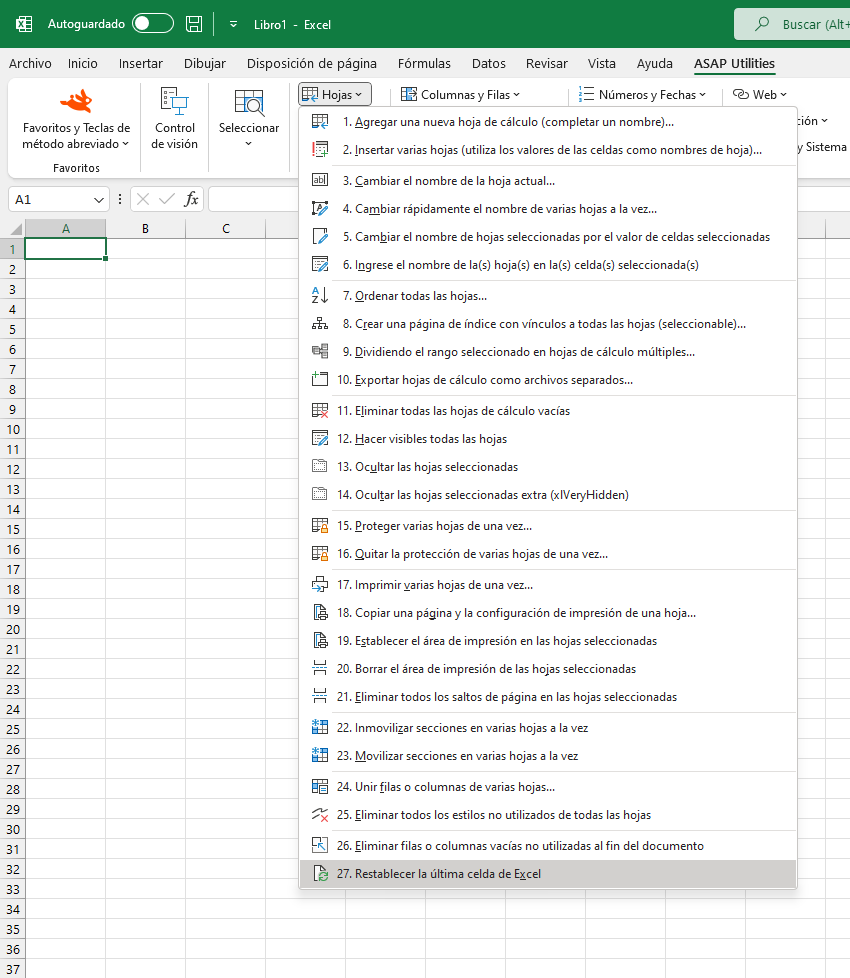
Task: Click the index page hierarchy icon for item 8
Action: coord(320,324)
